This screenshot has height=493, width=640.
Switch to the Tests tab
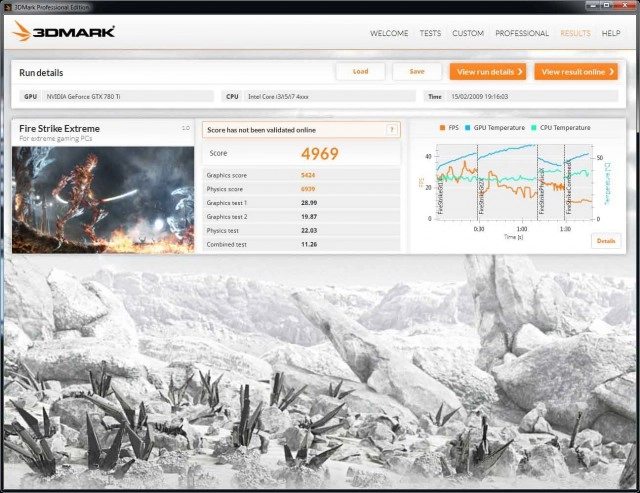[x=430, y=33]
